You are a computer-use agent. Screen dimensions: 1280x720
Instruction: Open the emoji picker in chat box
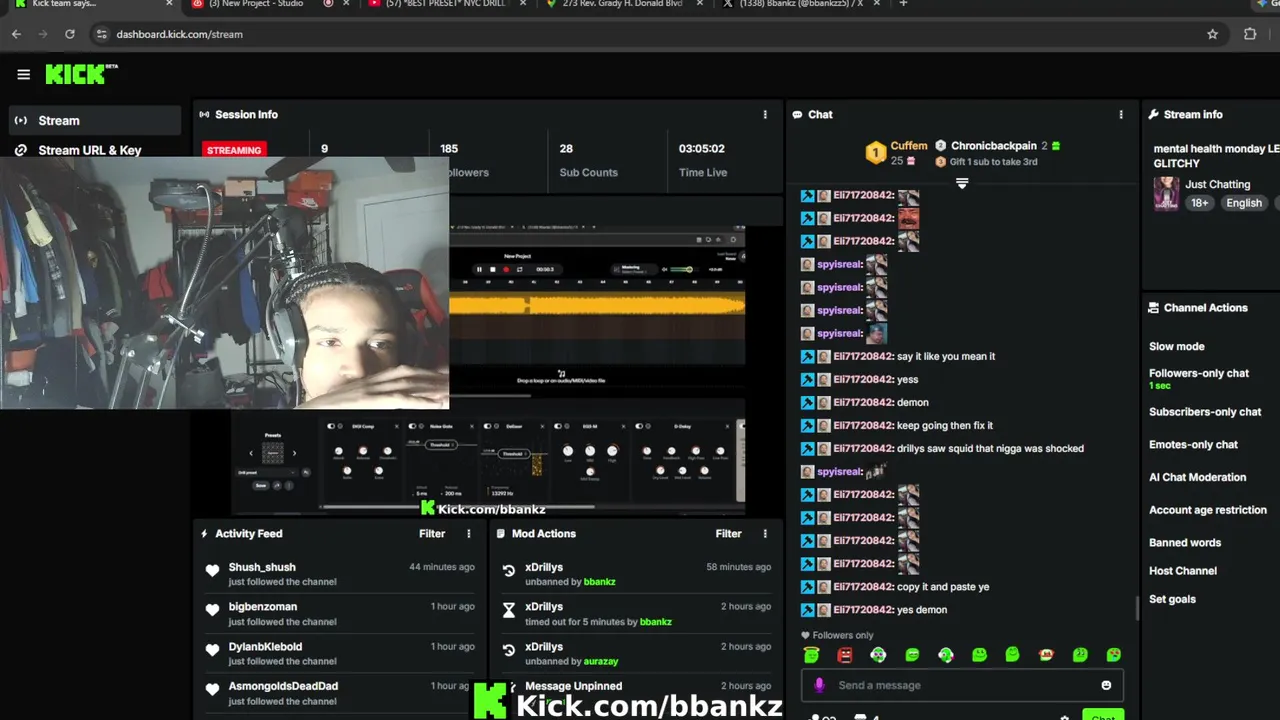1106,685
